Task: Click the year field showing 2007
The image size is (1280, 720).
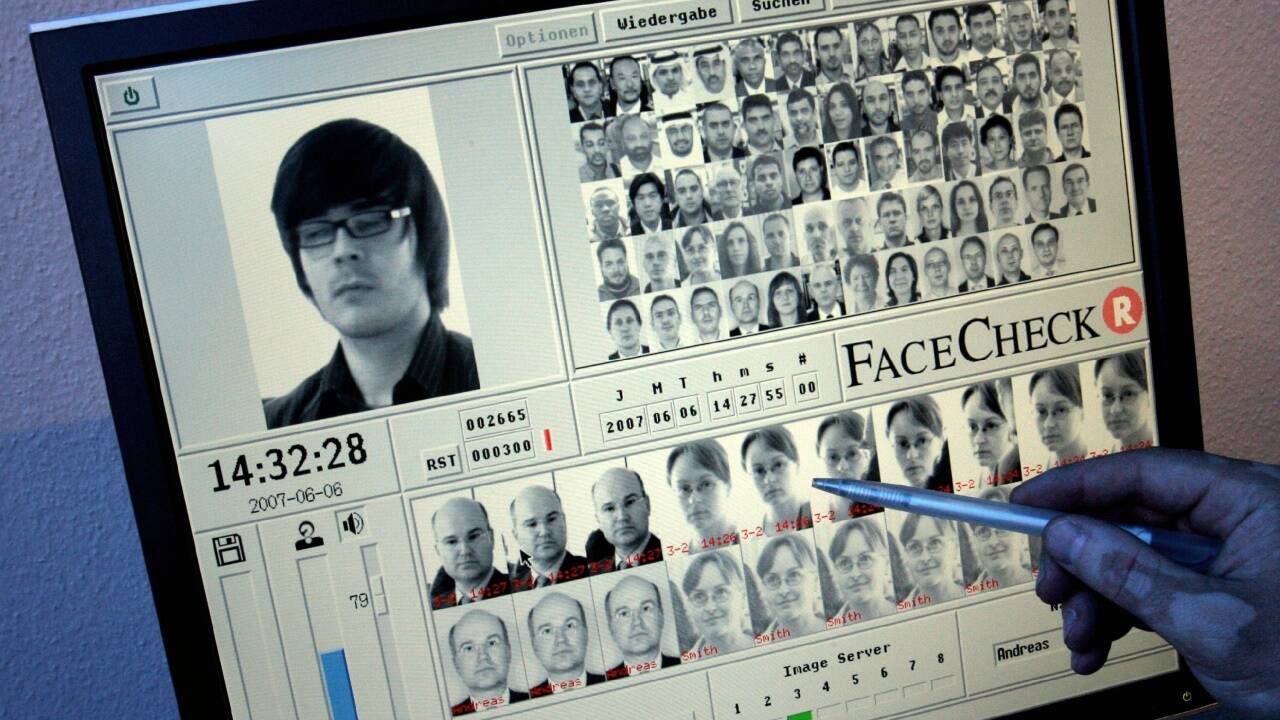Action: click(x=624, y=423)
